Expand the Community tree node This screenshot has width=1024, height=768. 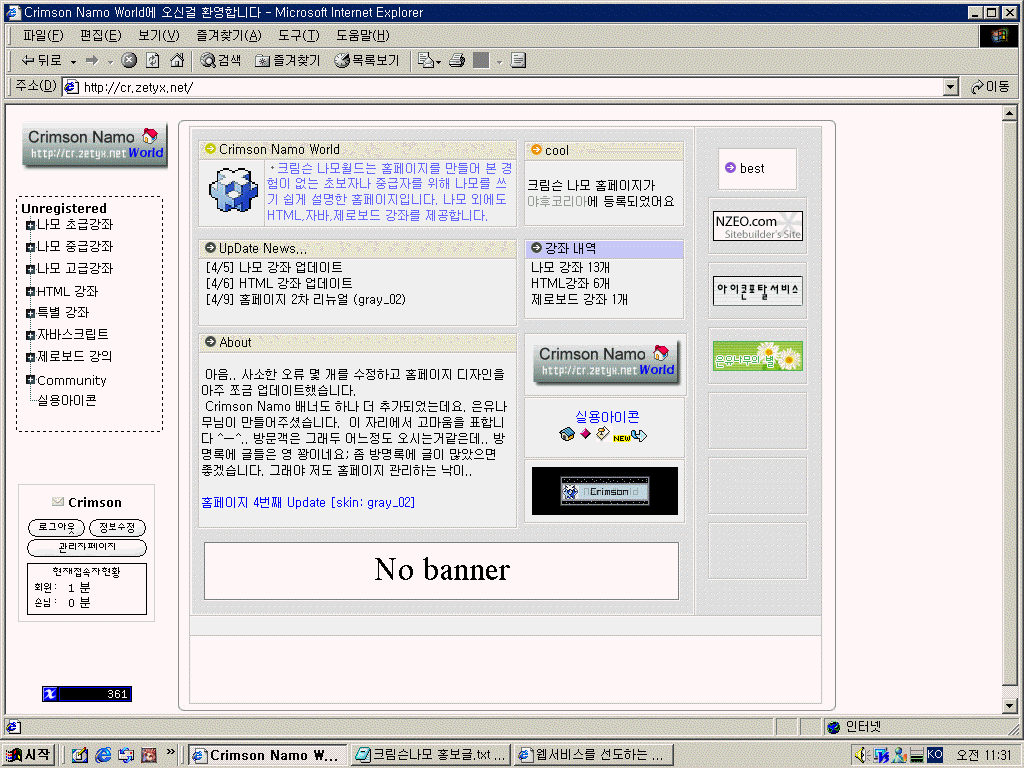[x=31, y=380]
